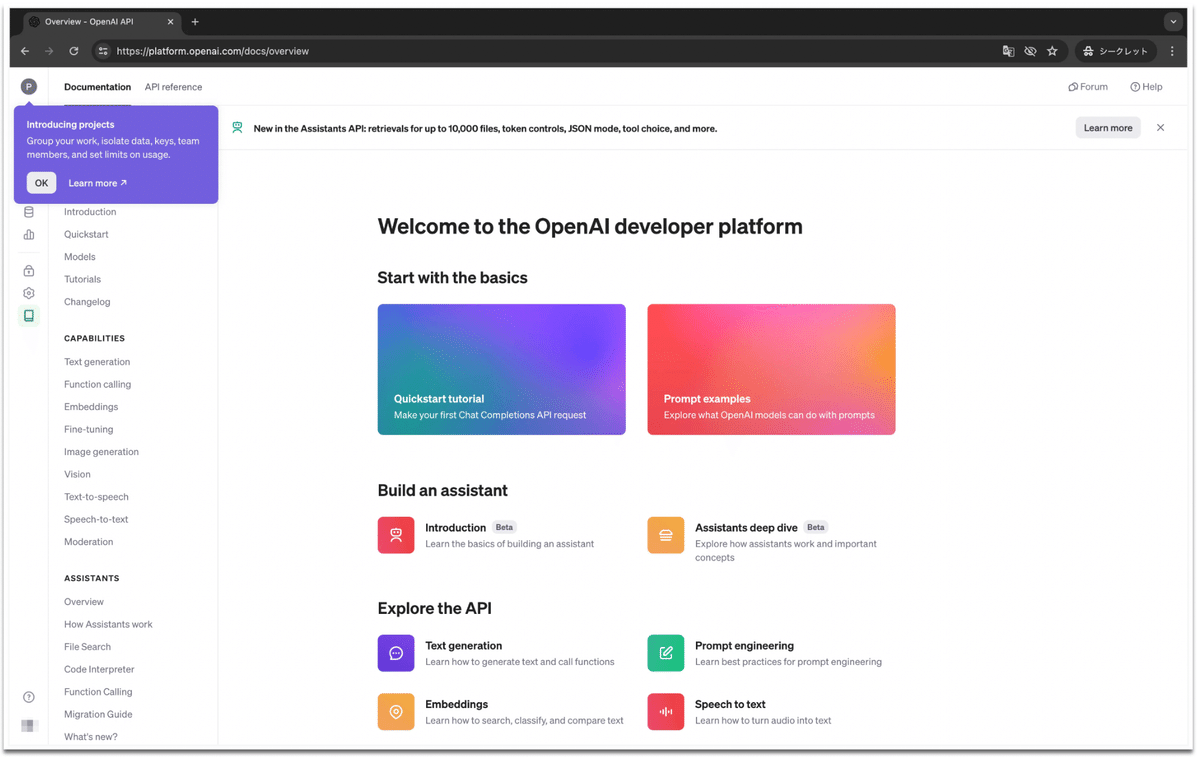Dismiss the Assistants API announcement banner
1200x759 pixels.
click(x=1160, y=128)
